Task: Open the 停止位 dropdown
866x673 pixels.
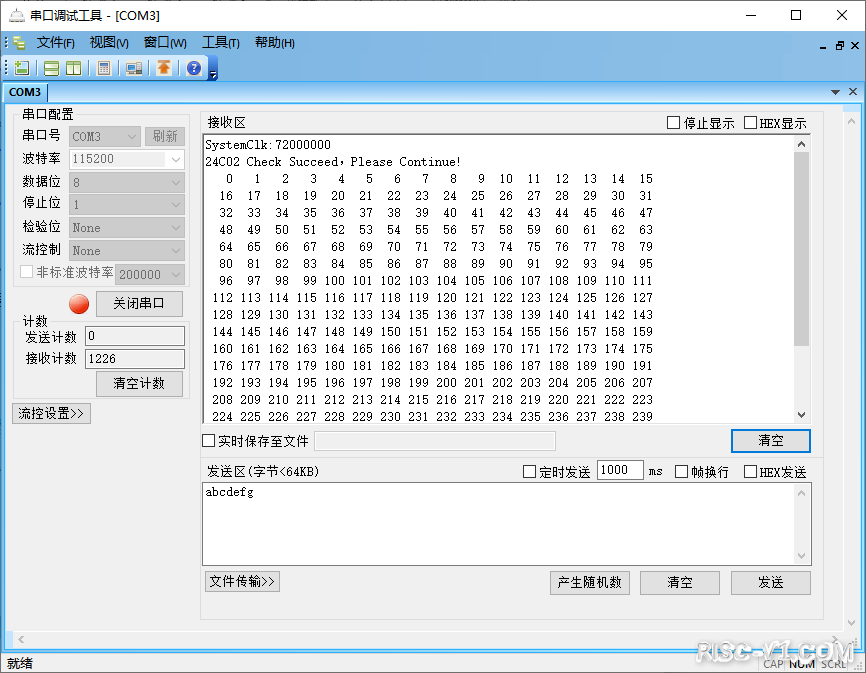Action: (126, 205)
